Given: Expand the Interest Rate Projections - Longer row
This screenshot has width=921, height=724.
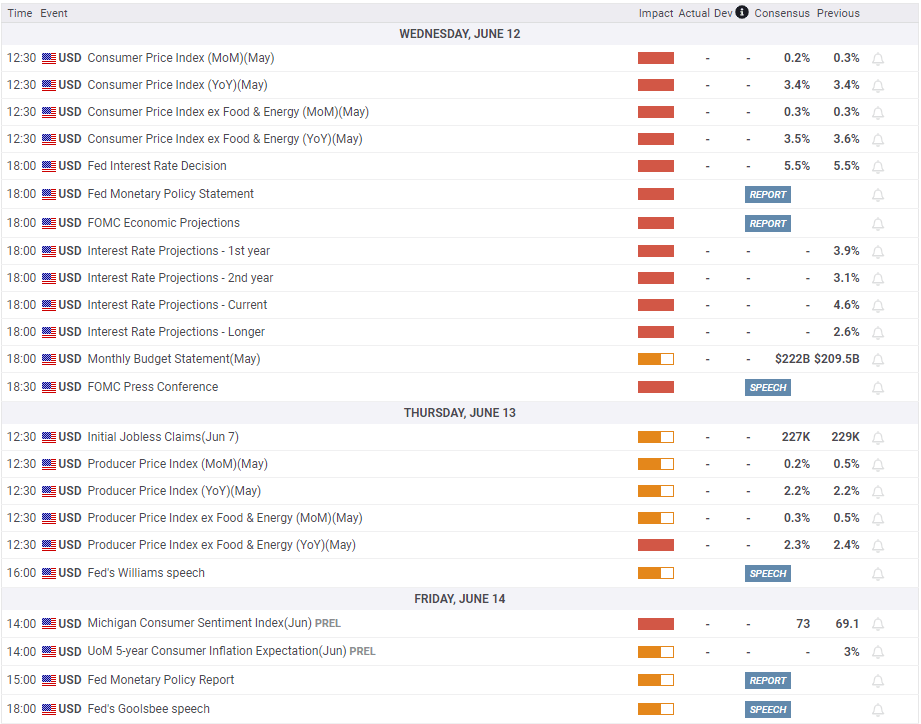Looking at the screenshot, I should tap(176, 332).
